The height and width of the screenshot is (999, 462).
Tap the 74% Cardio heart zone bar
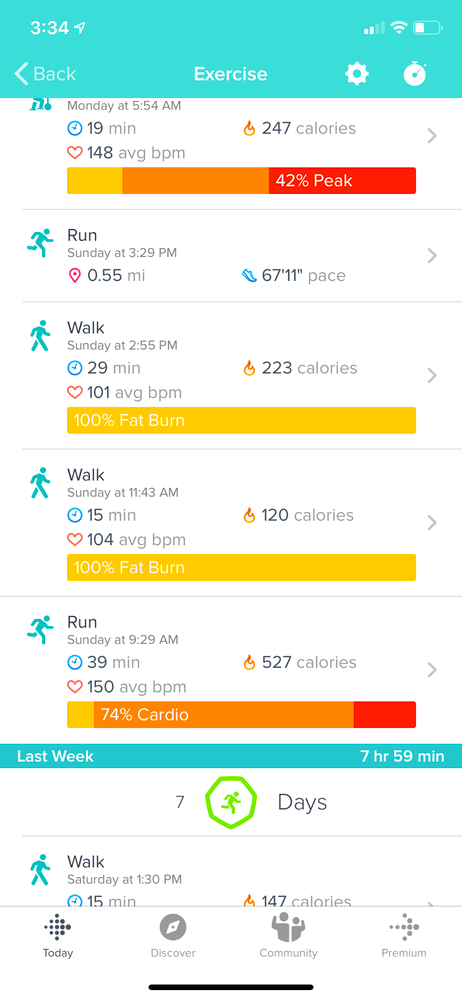(x=242, y=715)
